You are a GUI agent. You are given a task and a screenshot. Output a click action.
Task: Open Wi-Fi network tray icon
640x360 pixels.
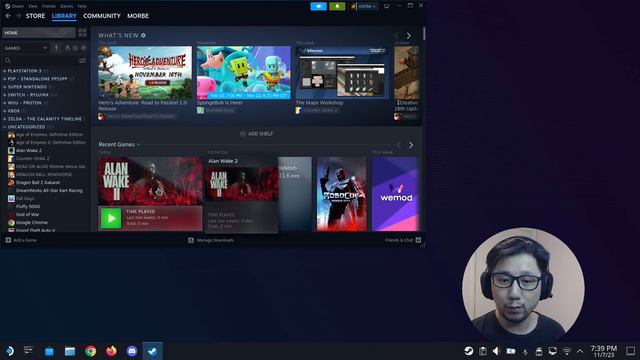[x=567, y=351]
